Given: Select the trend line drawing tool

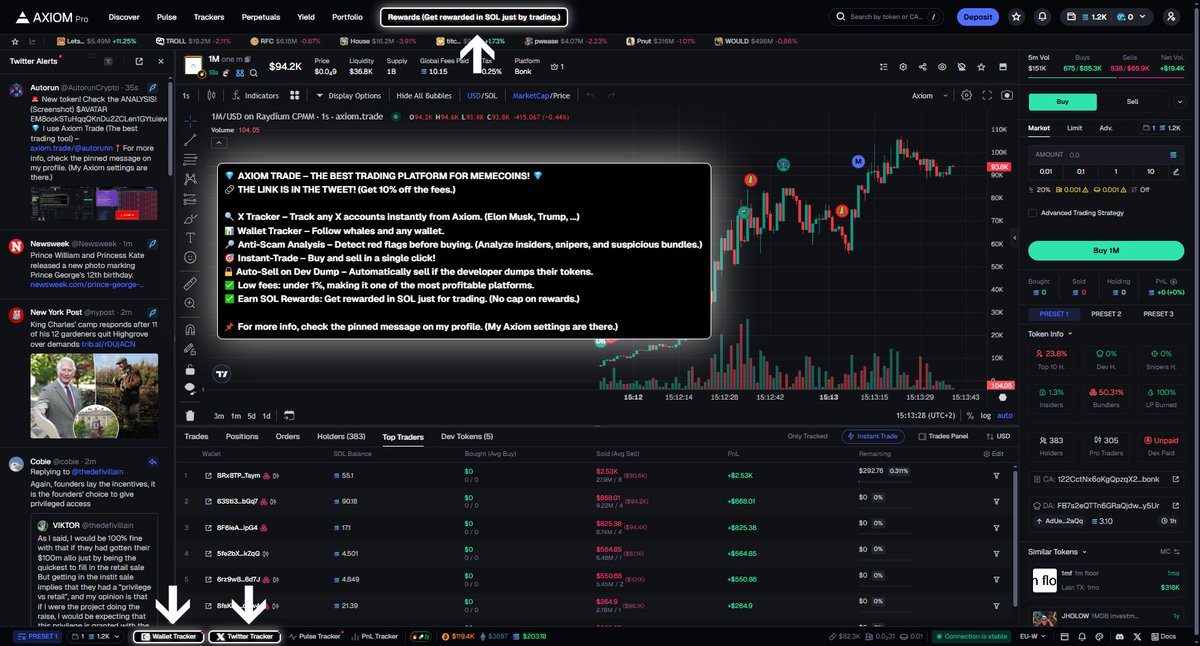Looking at the screenshot, I should [x=190, y=139].
